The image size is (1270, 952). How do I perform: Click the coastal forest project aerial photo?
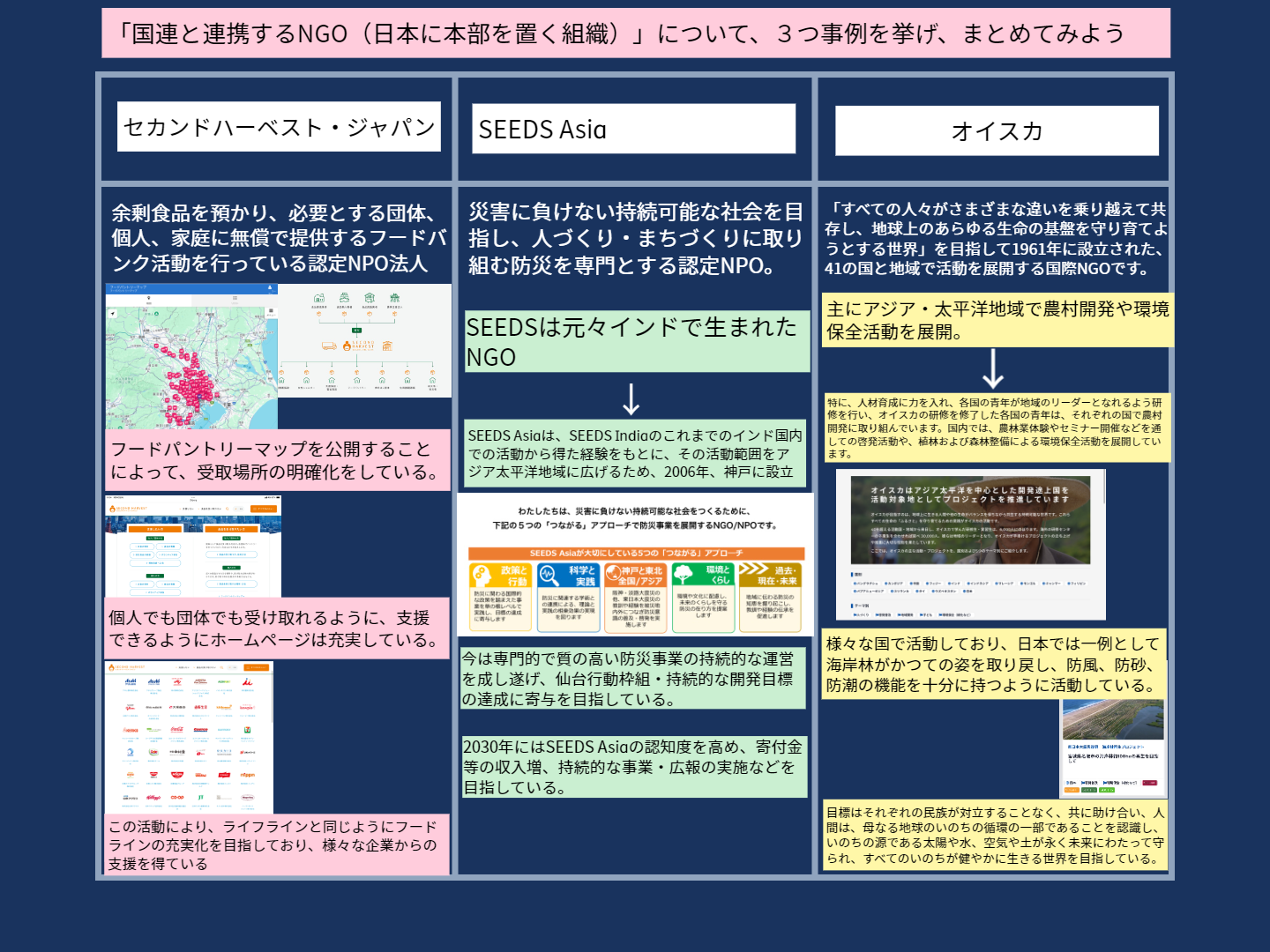(x=1113, y=720)
